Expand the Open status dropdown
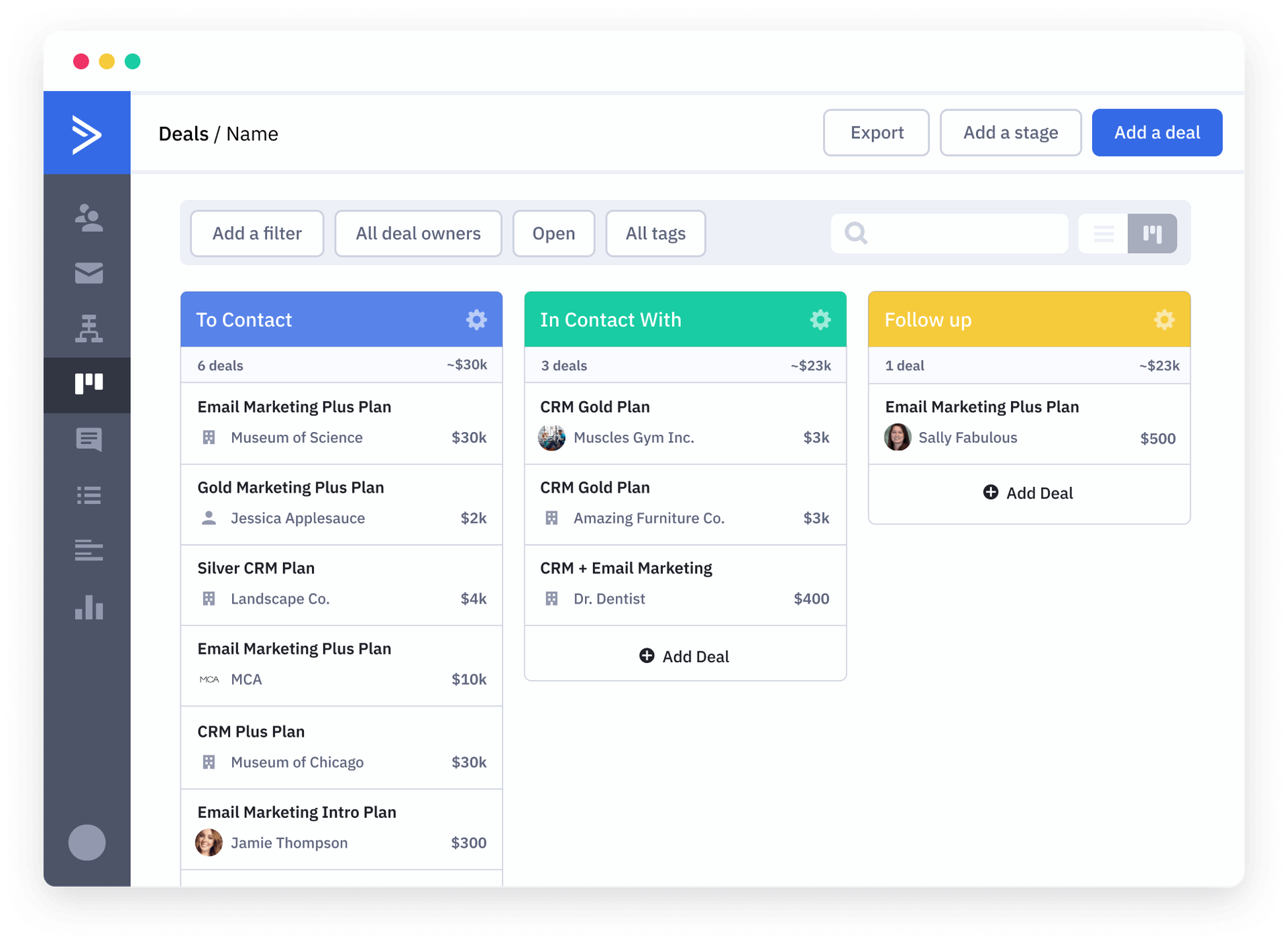 pyautogui.click(x=553, y=233)
